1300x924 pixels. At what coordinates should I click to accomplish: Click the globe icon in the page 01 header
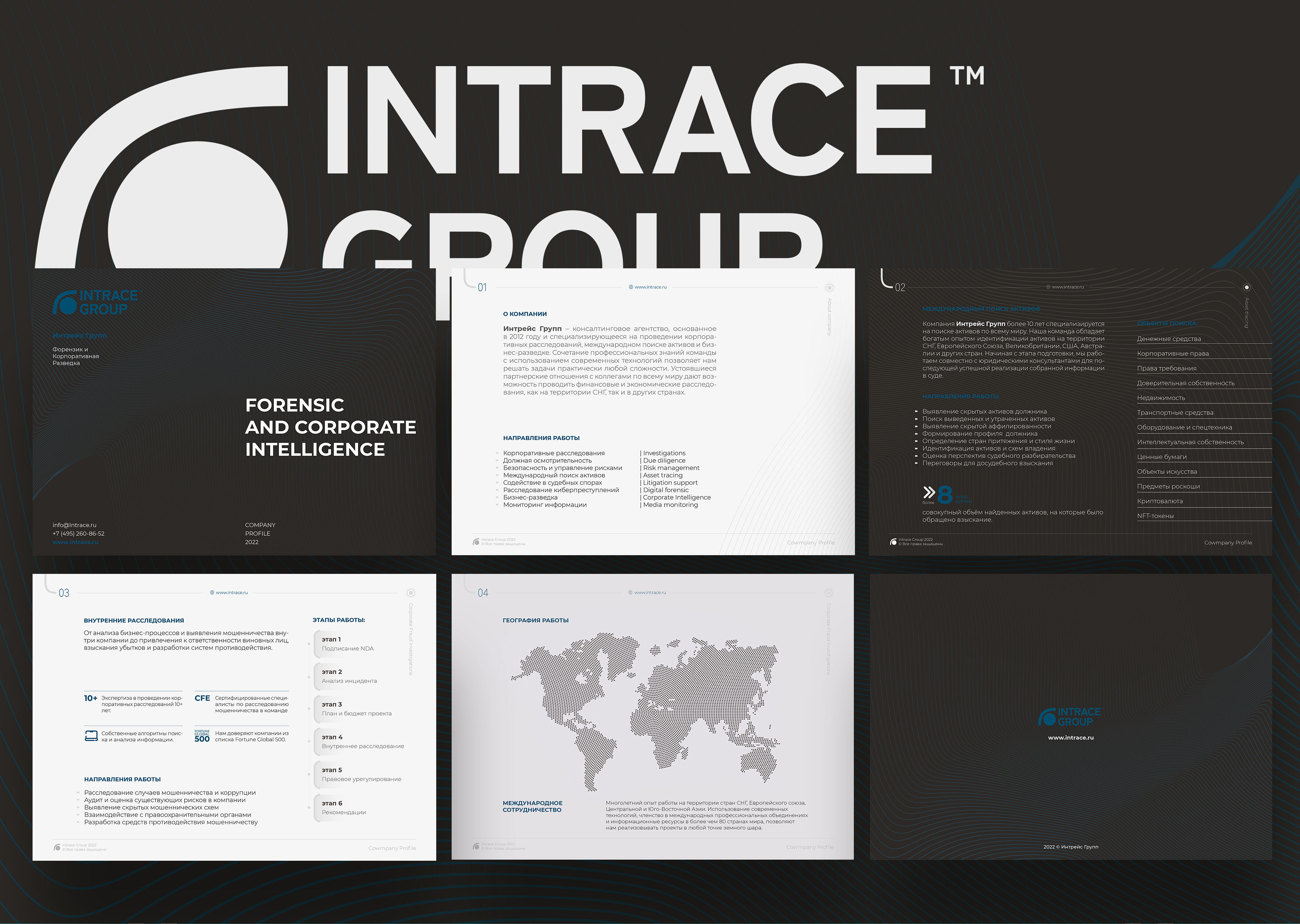(631, 287)
